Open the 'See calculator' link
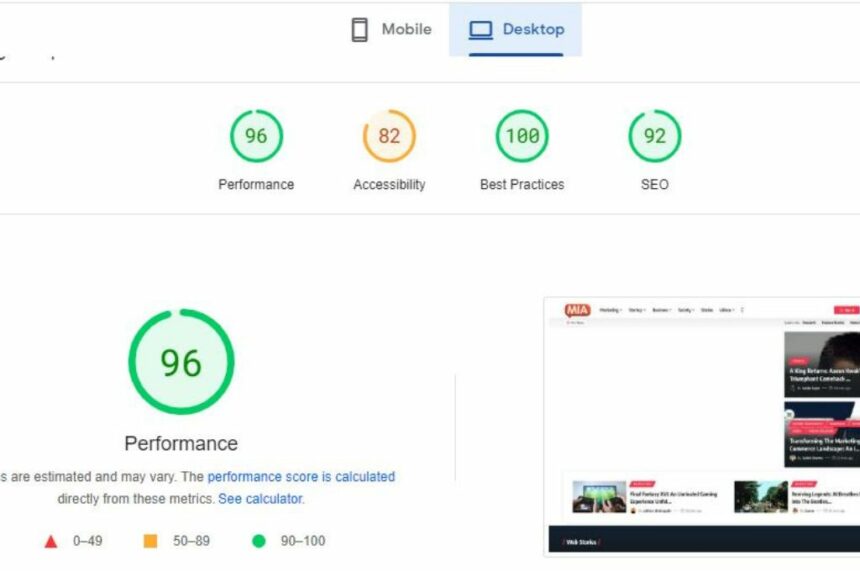The width and height of the screenshot is (860, 571). [x=260, y=498]
